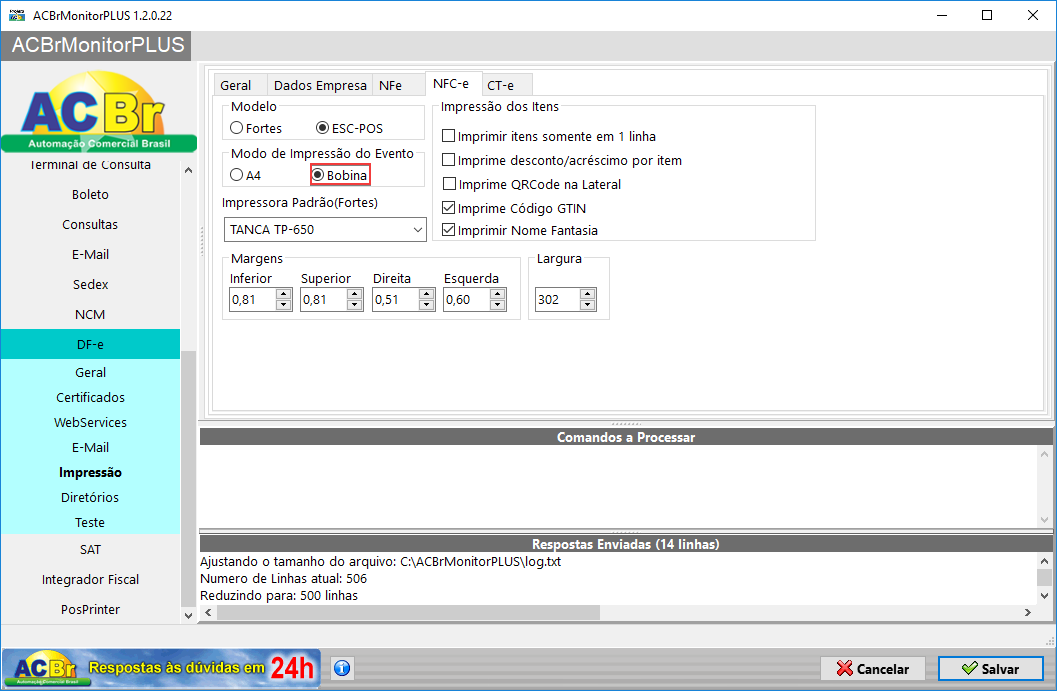Open E-Mail under DF-e submenu

coord(90,447)
